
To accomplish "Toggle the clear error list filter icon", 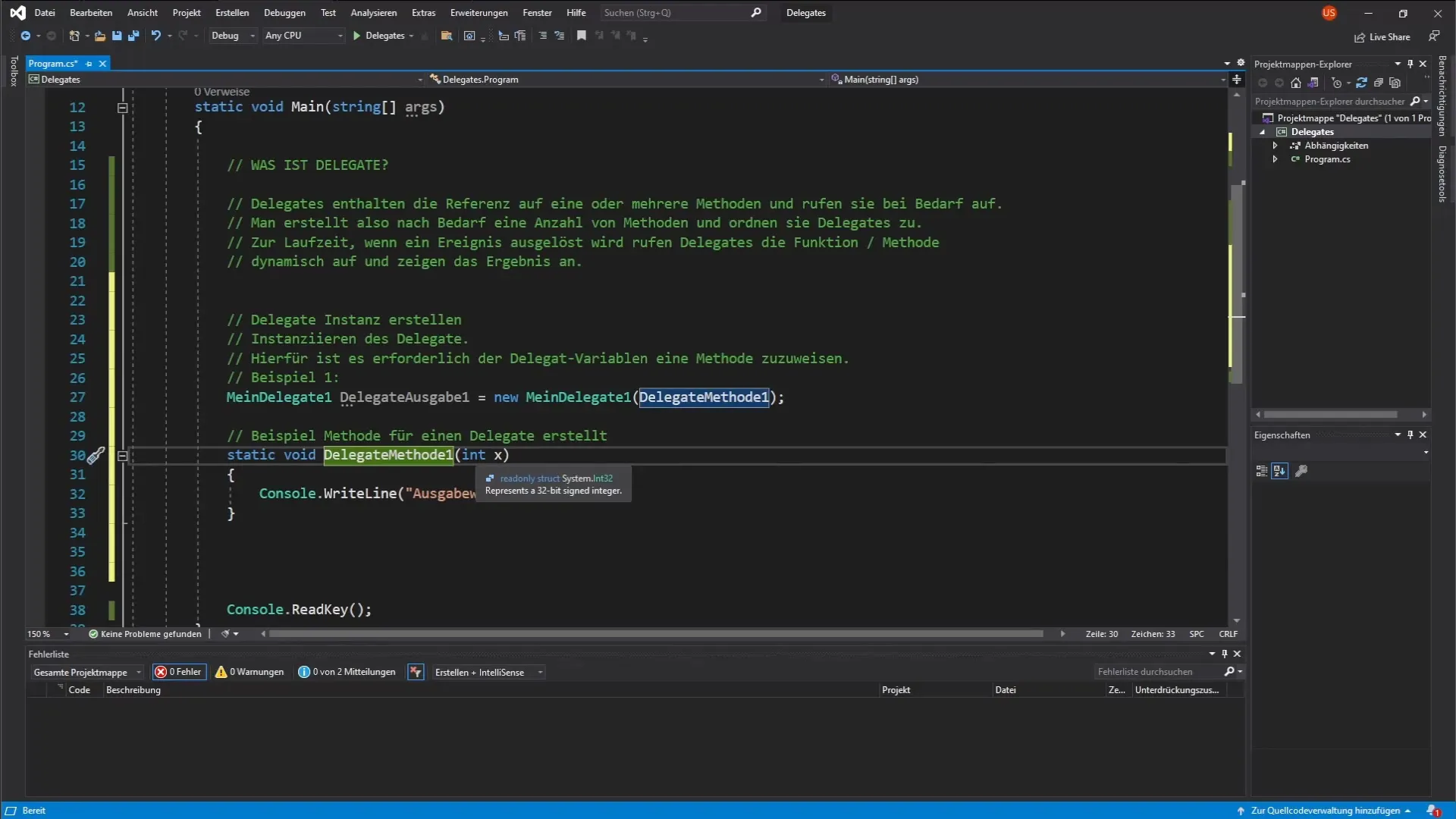I will (x=416, y=672).
